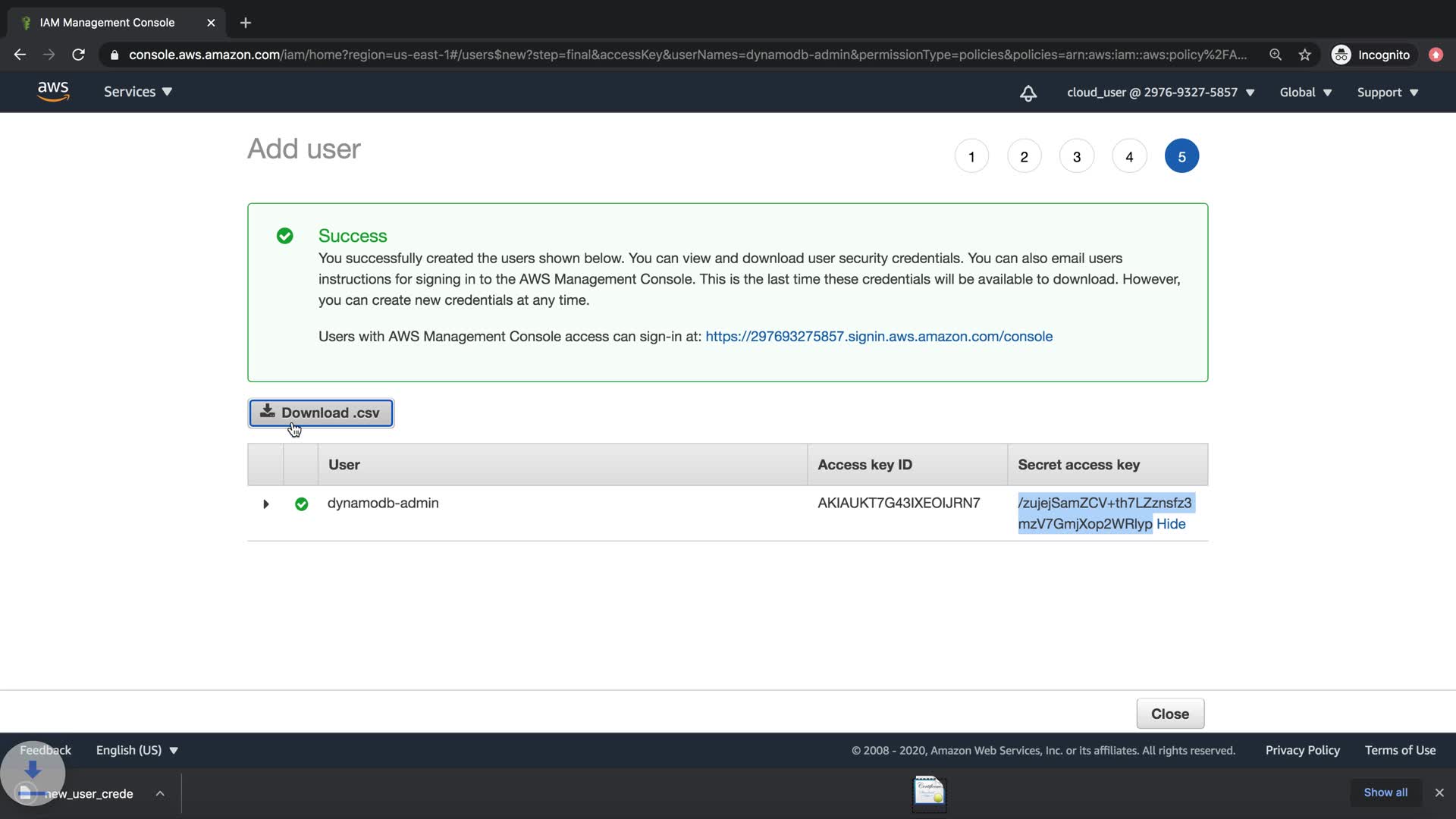Click the zoom magnifier icon in address bar
The height and width of the screenshot is (819, 1456).
1276,55
